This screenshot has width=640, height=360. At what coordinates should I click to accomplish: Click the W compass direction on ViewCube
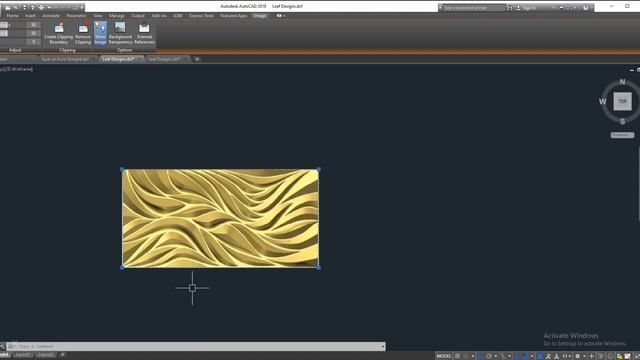pos(603,101)
